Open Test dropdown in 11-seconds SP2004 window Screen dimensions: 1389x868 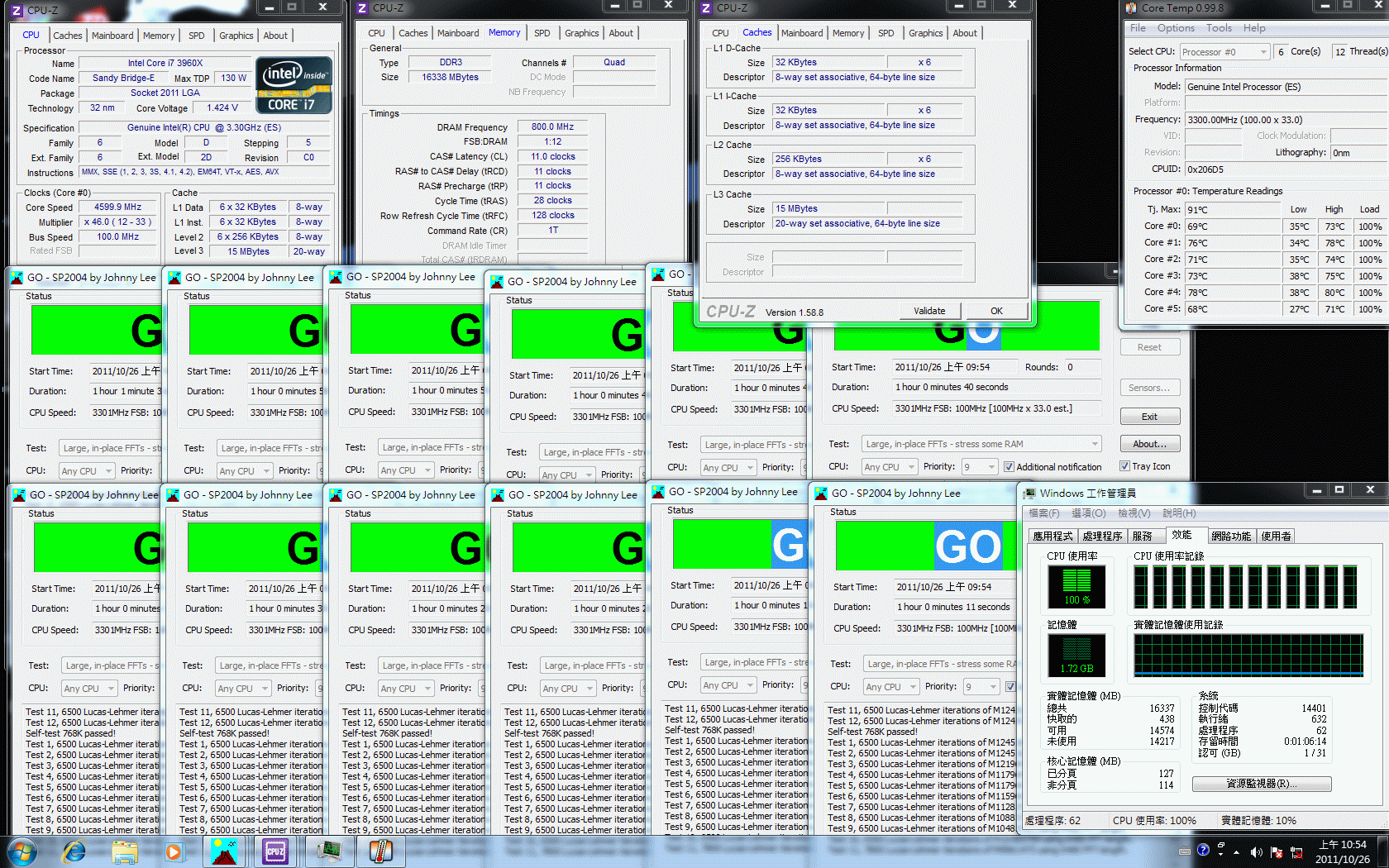point(939,664)
